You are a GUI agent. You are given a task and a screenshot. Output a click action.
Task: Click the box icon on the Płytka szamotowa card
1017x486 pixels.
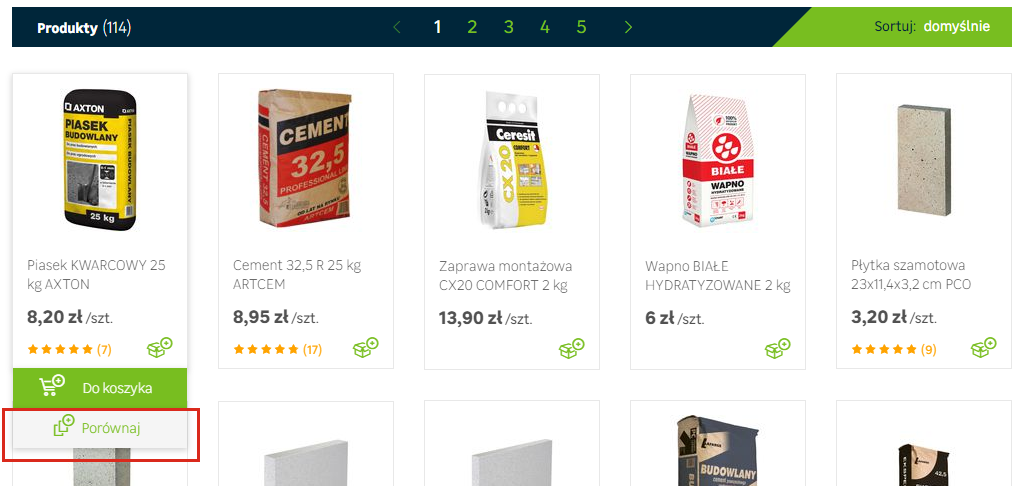[984, 347]
